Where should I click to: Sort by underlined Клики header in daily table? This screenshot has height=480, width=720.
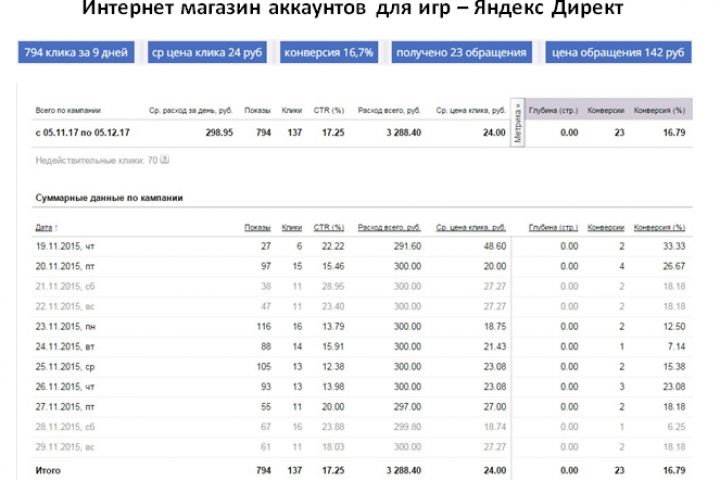pyautogui.click(x=292, y=227)
